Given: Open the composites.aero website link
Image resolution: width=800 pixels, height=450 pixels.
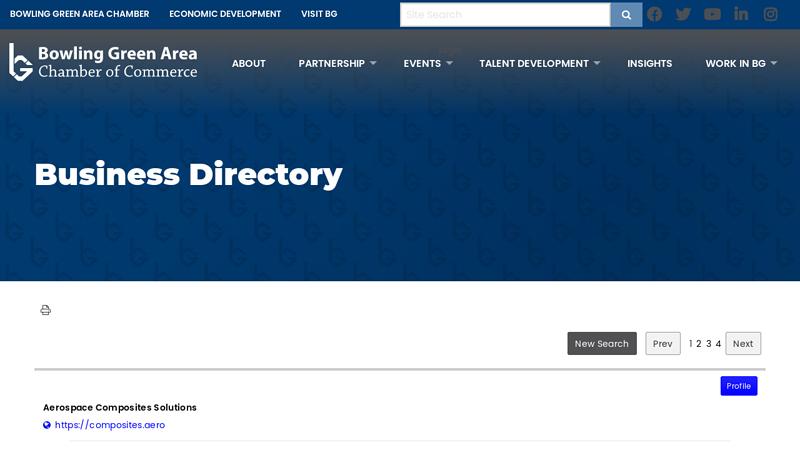Looking at the screenshot, I should point(110,424).
